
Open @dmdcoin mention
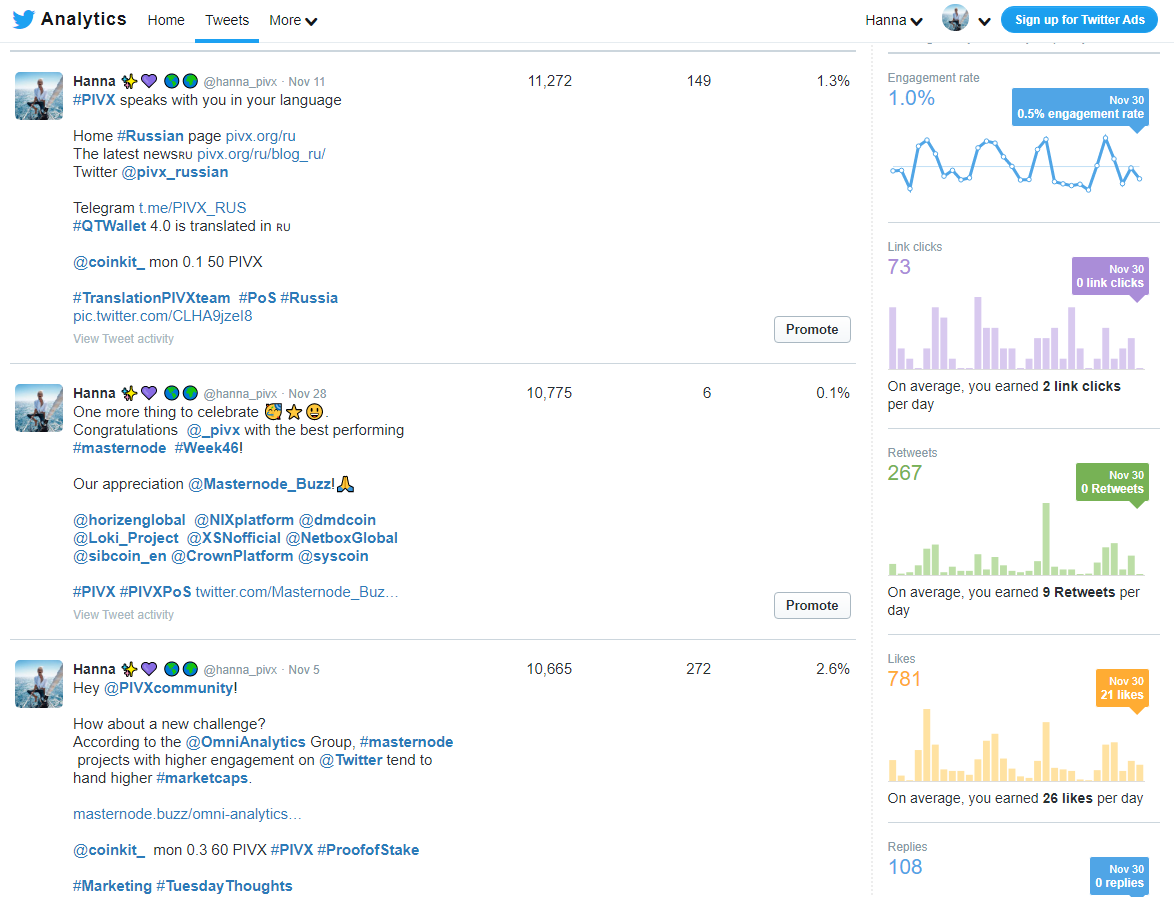point(337,520)
